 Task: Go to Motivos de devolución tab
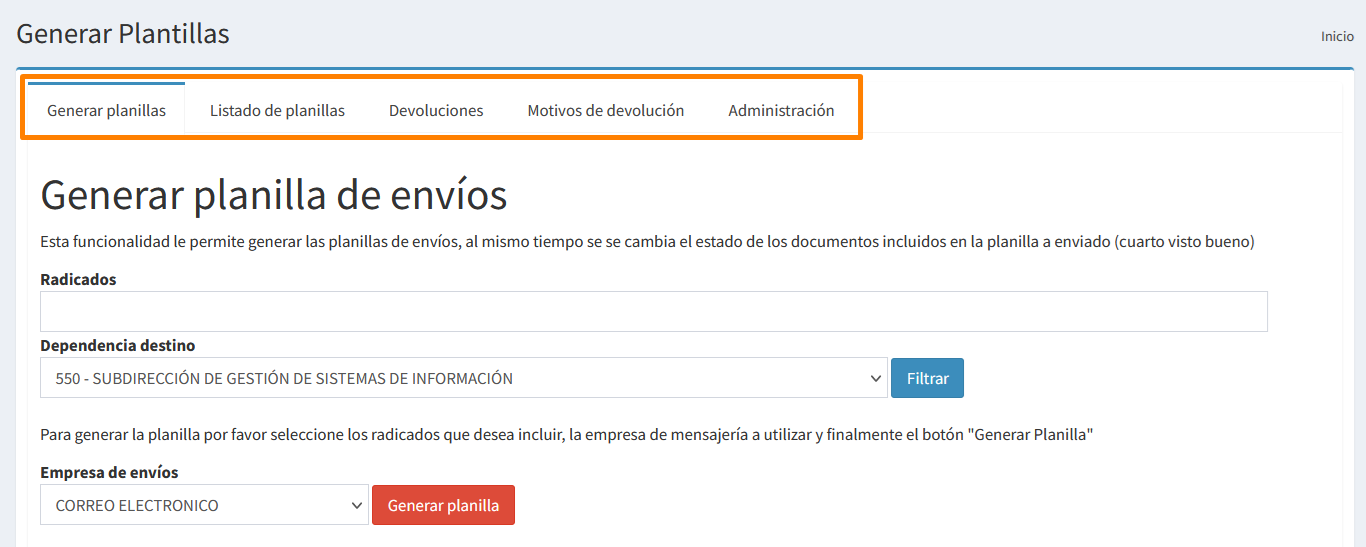(x=606, y=110)
